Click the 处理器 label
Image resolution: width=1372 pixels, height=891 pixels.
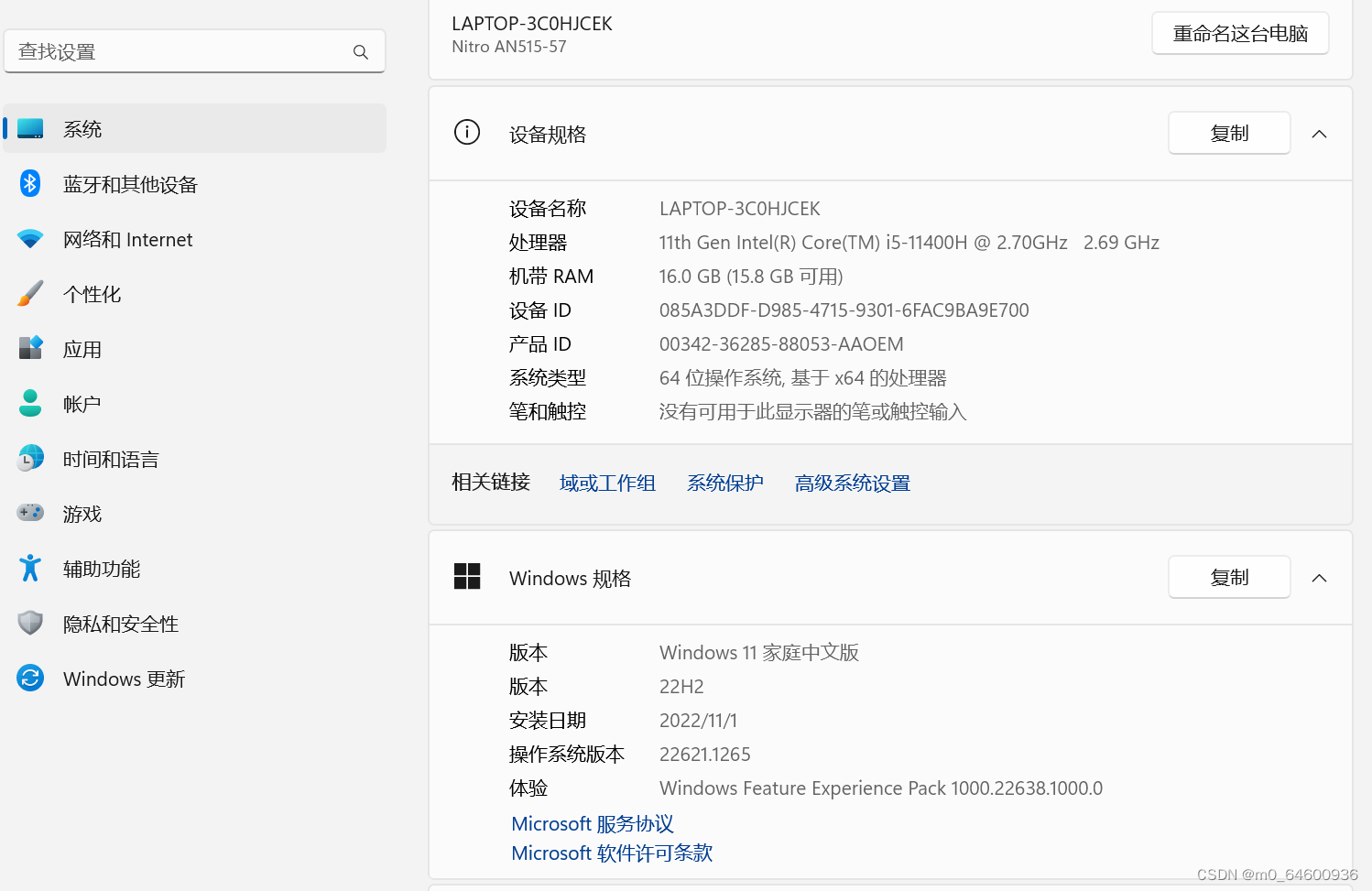click(539, 243)
